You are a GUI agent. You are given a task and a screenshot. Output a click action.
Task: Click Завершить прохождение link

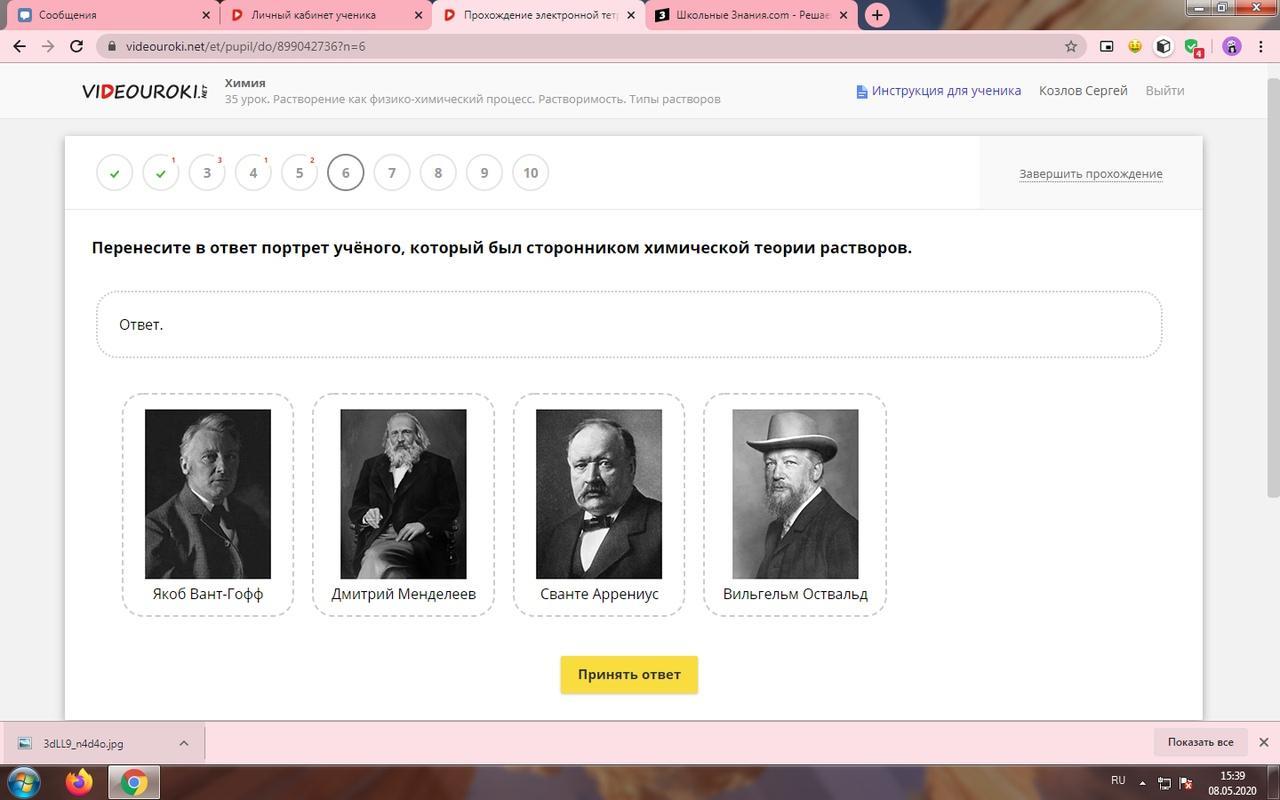1090,174
